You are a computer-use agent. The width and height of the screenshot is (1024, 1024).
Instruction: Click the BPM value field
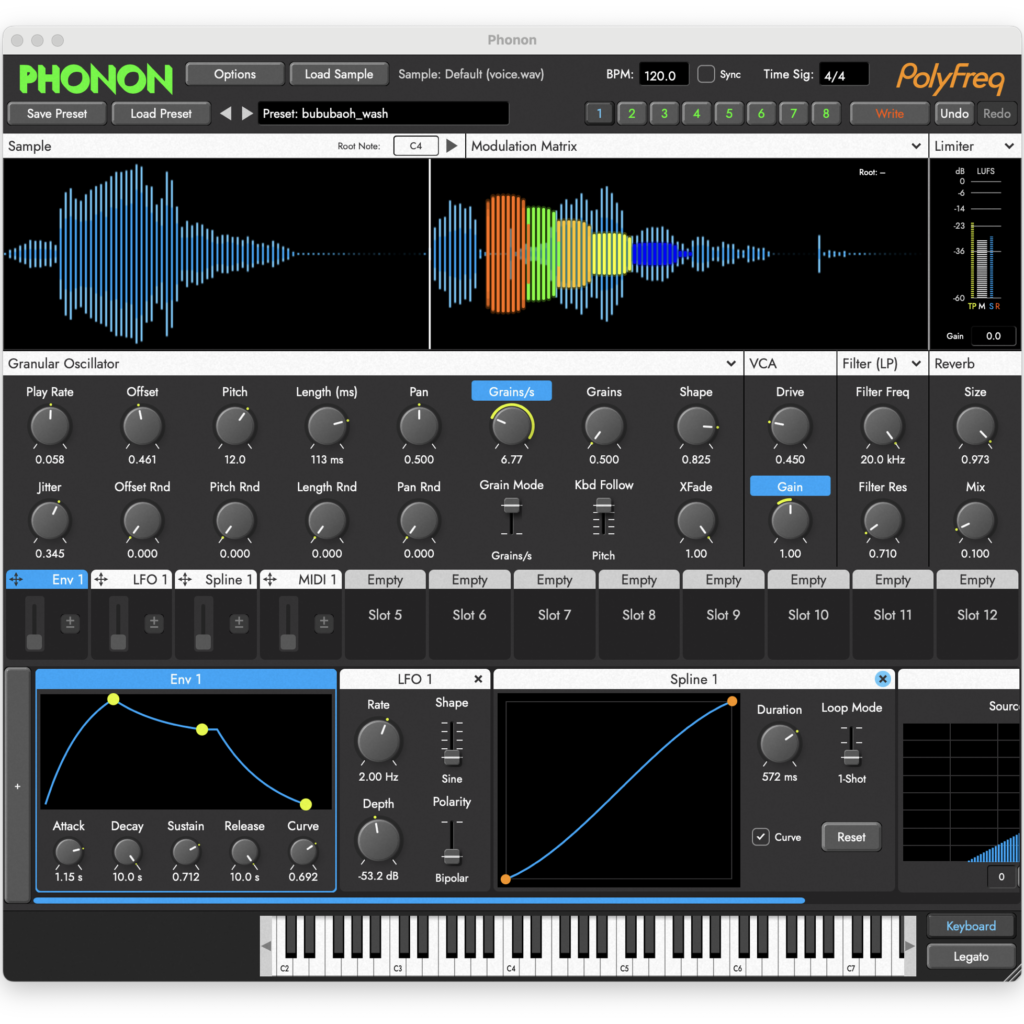(x=664, y=74)
